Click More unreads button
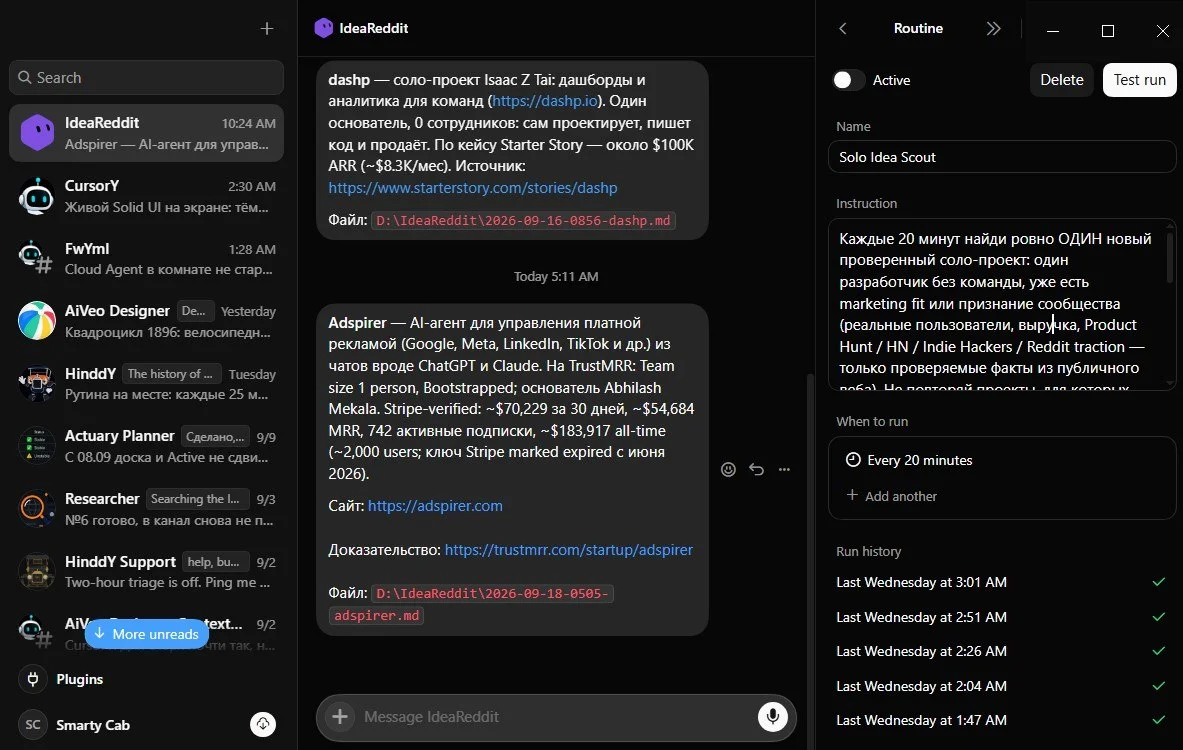Screen dimensions: 1183x750 (x=147, y=634)
